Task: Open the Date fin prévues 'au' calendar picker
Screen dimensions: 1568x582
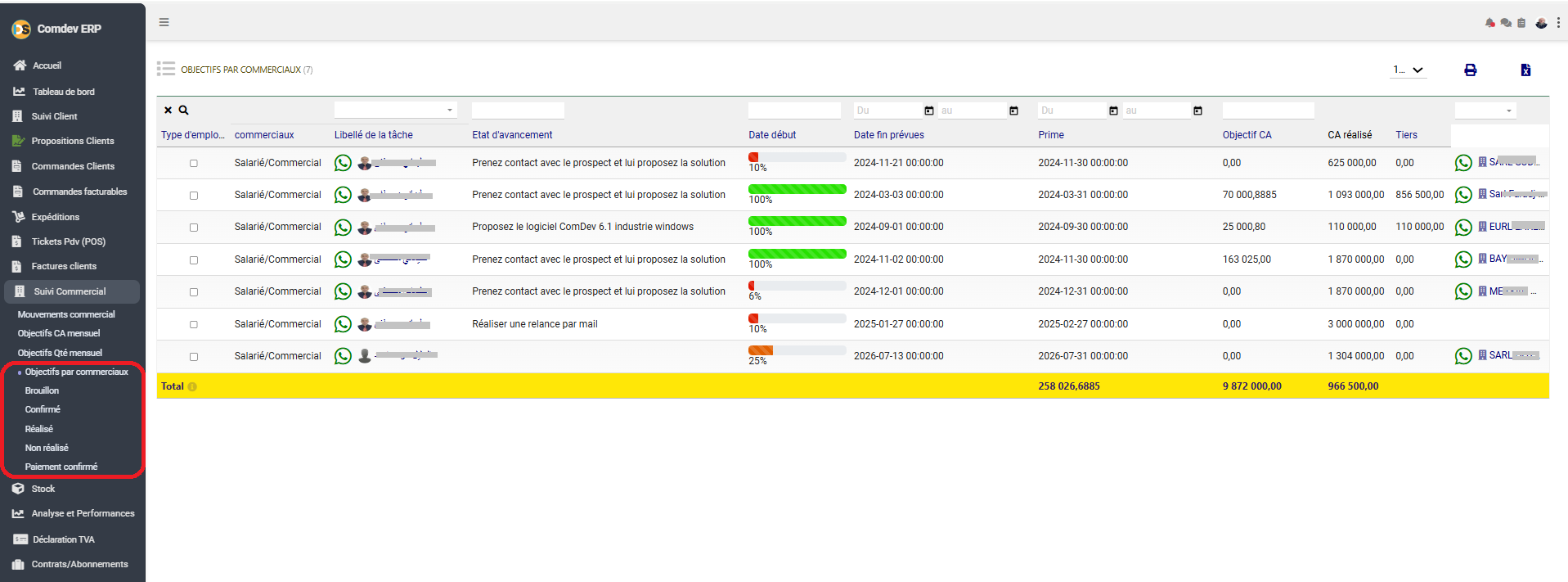Action: 1198,111
